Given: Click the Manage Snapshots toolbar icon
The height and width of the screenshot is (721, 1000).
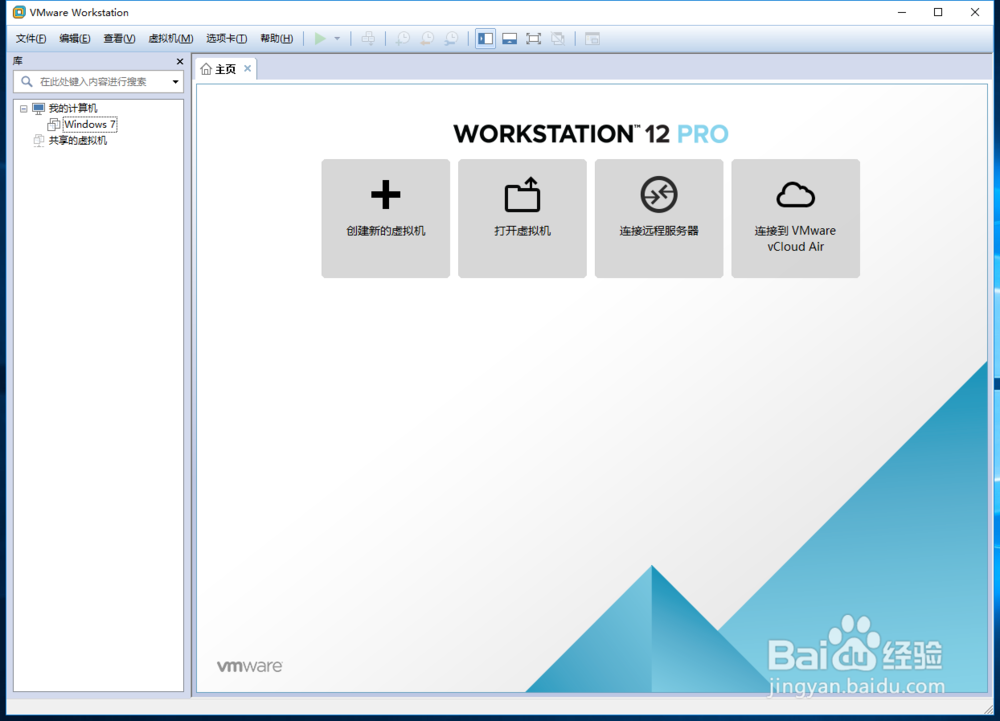Looking at the screenshot, I should 451,39.
